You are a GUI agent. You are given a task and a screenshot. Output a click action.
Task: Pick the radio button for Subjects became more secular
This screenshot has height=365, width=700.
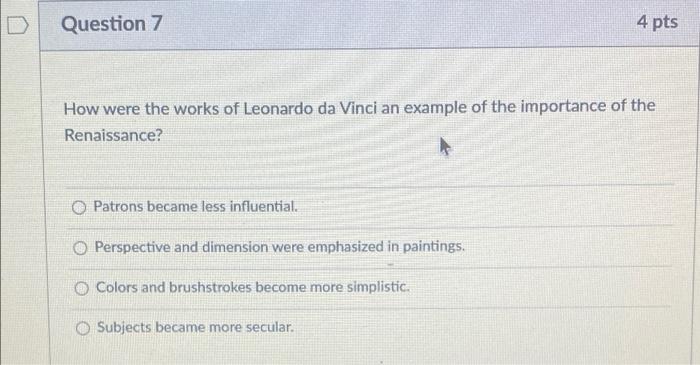[83, 328]
